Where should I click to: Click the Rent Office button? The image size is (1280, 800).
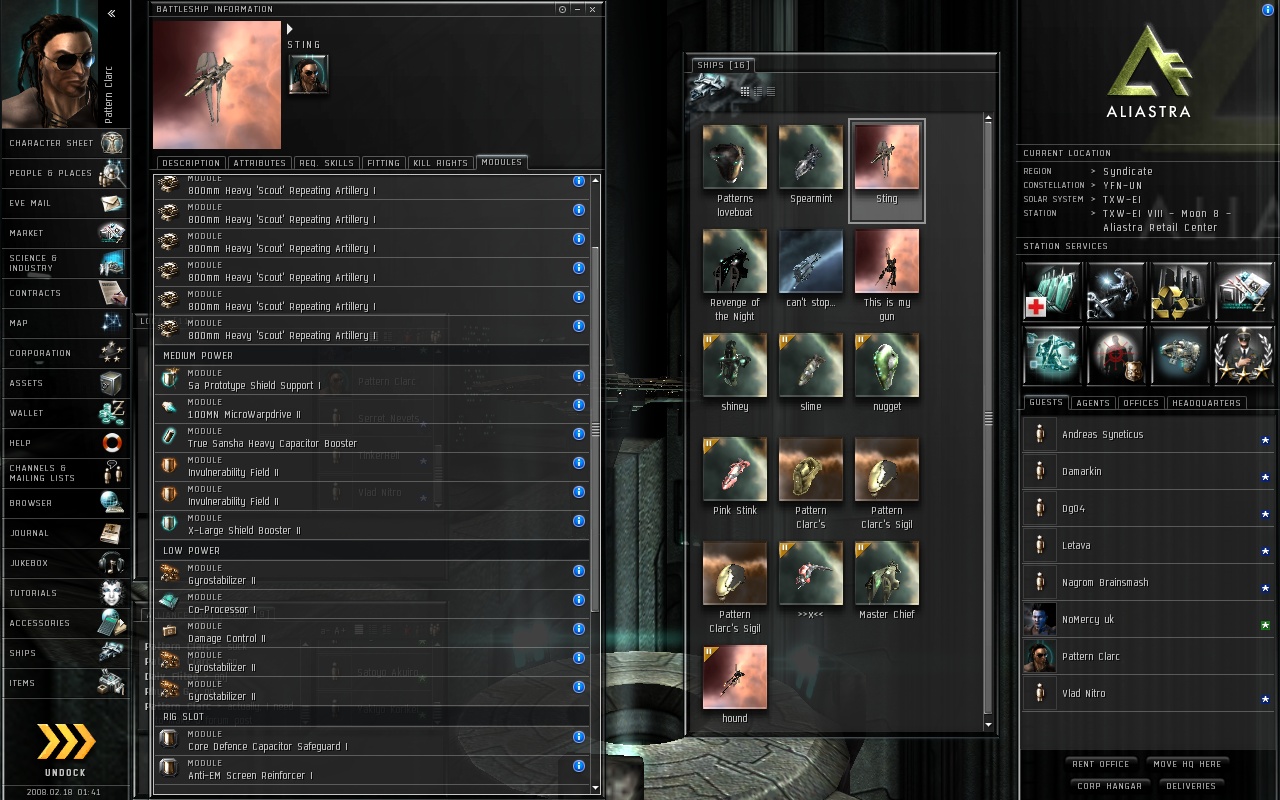click(x=1101, y=764)
